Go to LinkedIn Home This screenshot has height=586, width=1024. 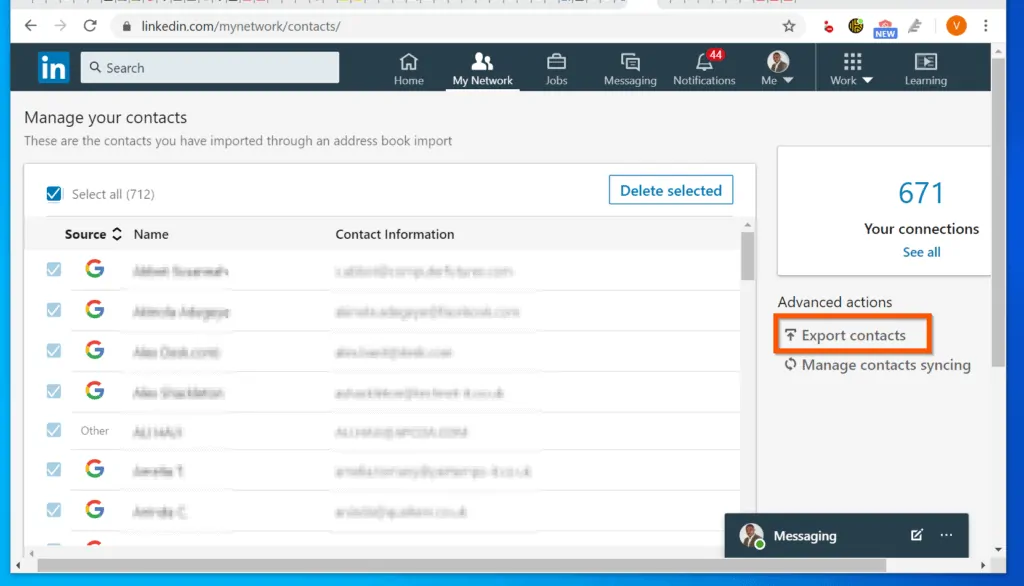tap(409, 69)
